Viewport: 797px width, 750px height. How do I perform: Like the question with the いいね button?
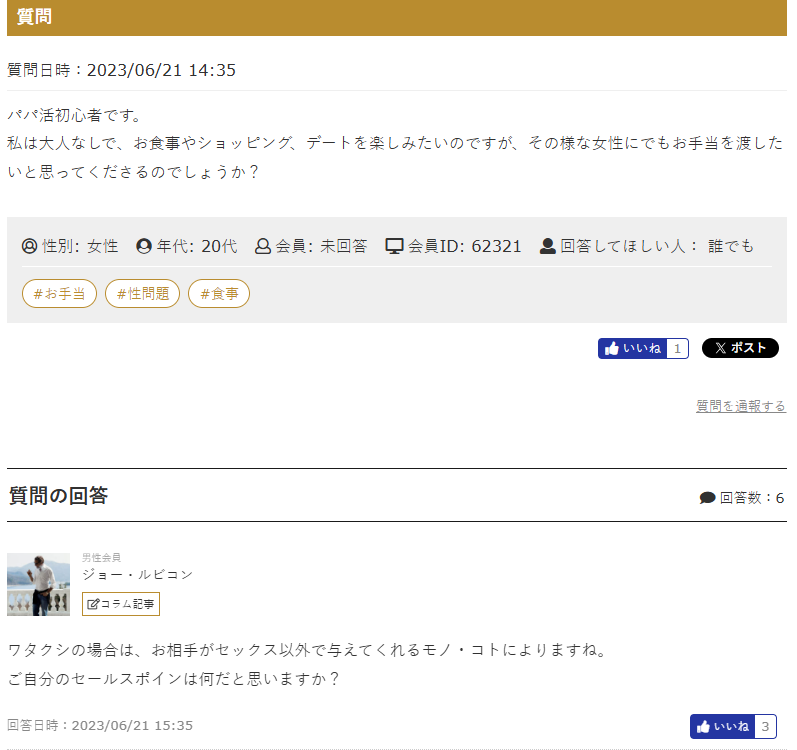(643, 349)
